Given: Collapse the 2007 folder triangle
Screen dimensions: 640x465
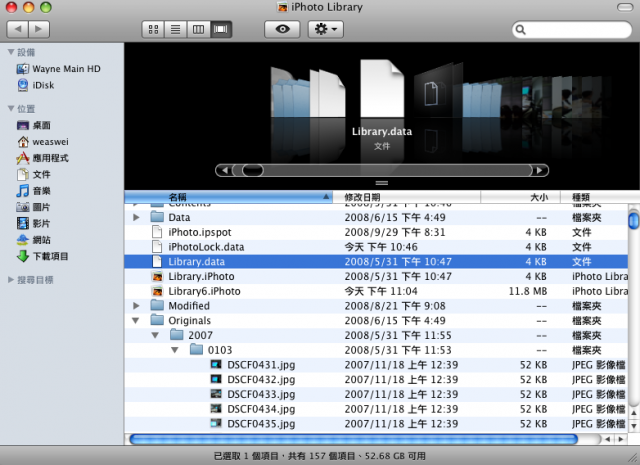Looking at the screenshot, I should click(155, 336).
